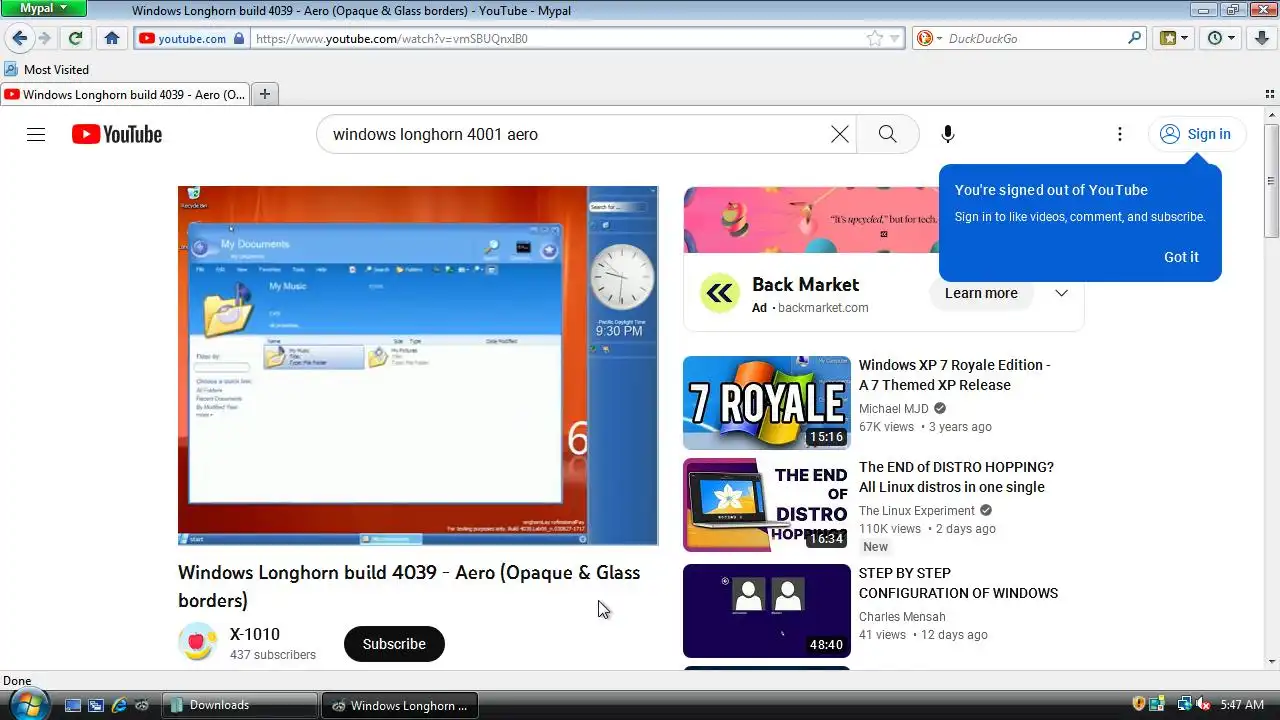1280x720 pixels.
Task: Clear the search query with the X
Action: 840,134
